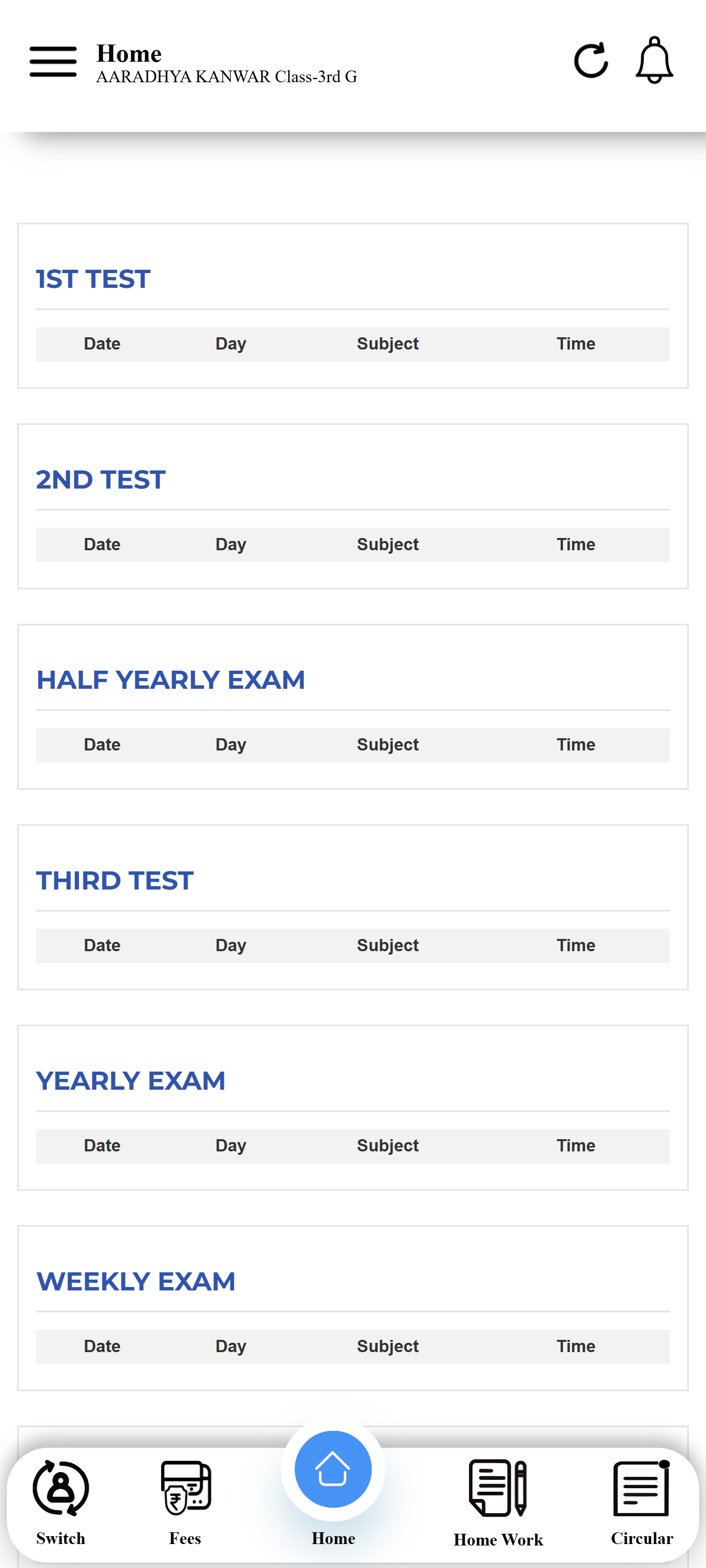Click Date column header in 1ST TEST

(x=102, y=344)
